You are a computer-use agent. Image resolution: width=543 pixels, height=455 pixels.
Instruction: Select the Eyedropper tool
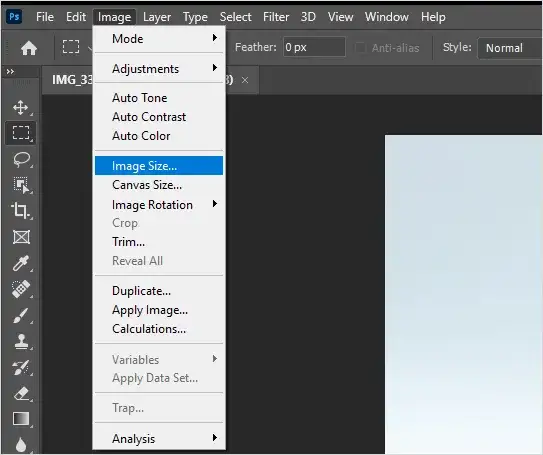point(21,263)
